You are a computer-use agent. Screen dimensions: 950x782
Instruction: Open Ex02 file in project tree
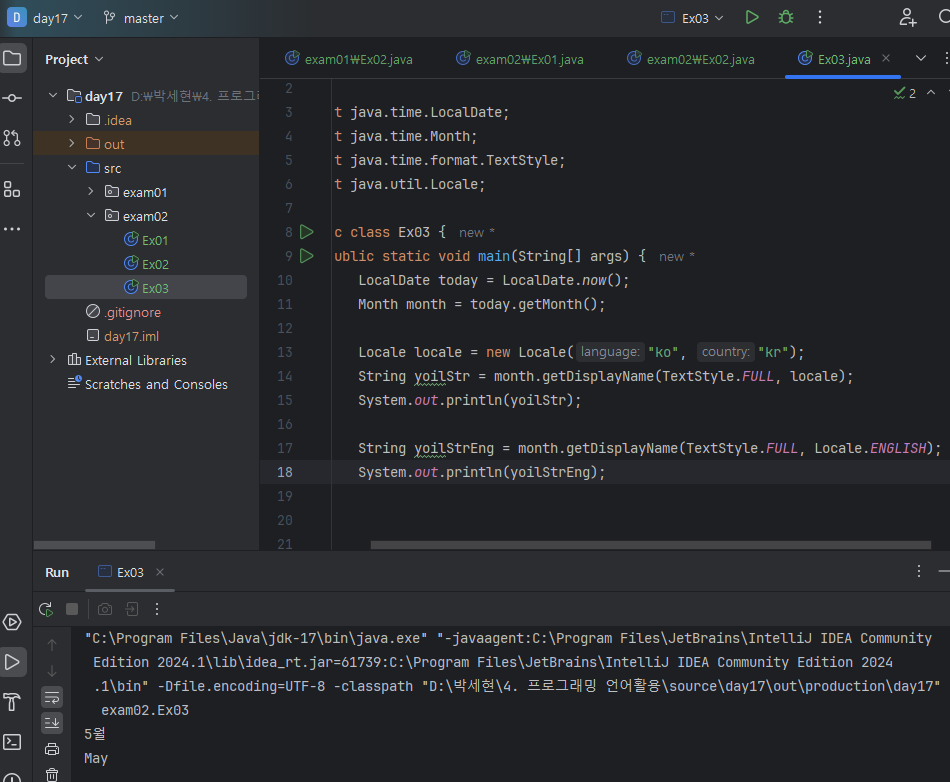(x=154, y=264)
